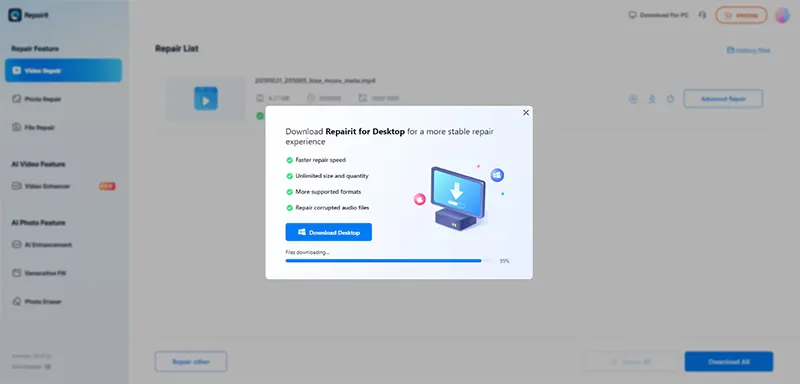Click the files downloading progress bar

click(x=389, y=261)
